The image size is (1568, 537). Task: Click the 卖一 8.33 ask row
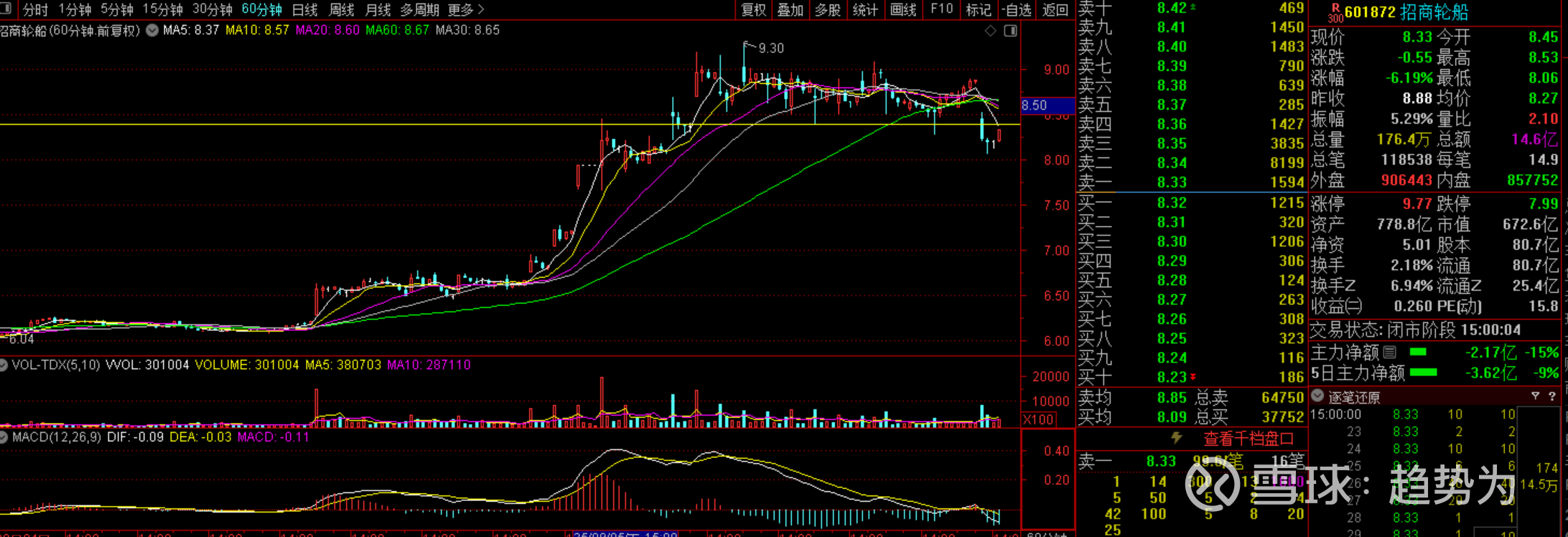coord(1191,182)
